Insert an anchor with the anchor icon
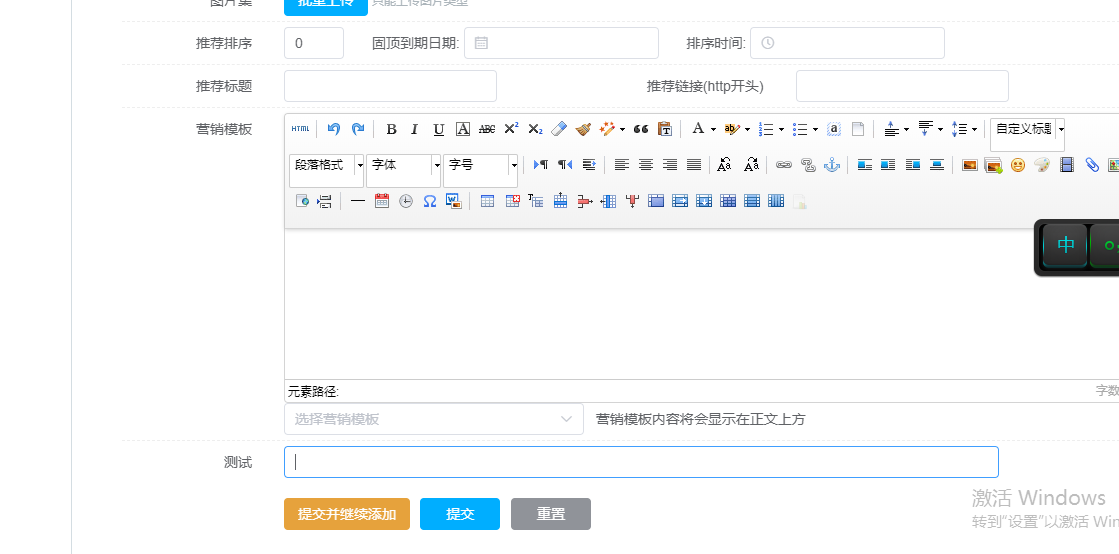 pos(831,165)
